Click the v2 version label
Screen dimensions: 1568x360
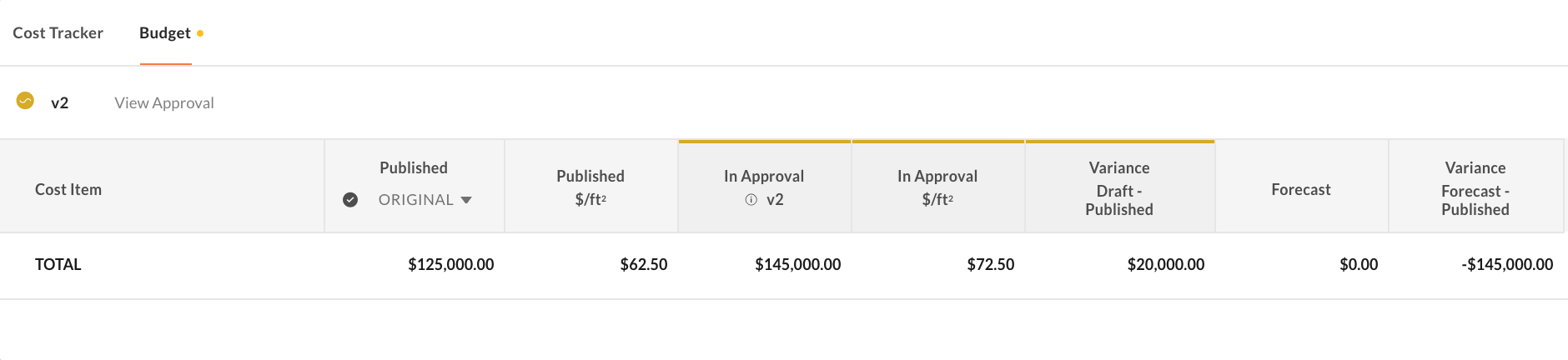pyautogui.click(x=59, y=103)
